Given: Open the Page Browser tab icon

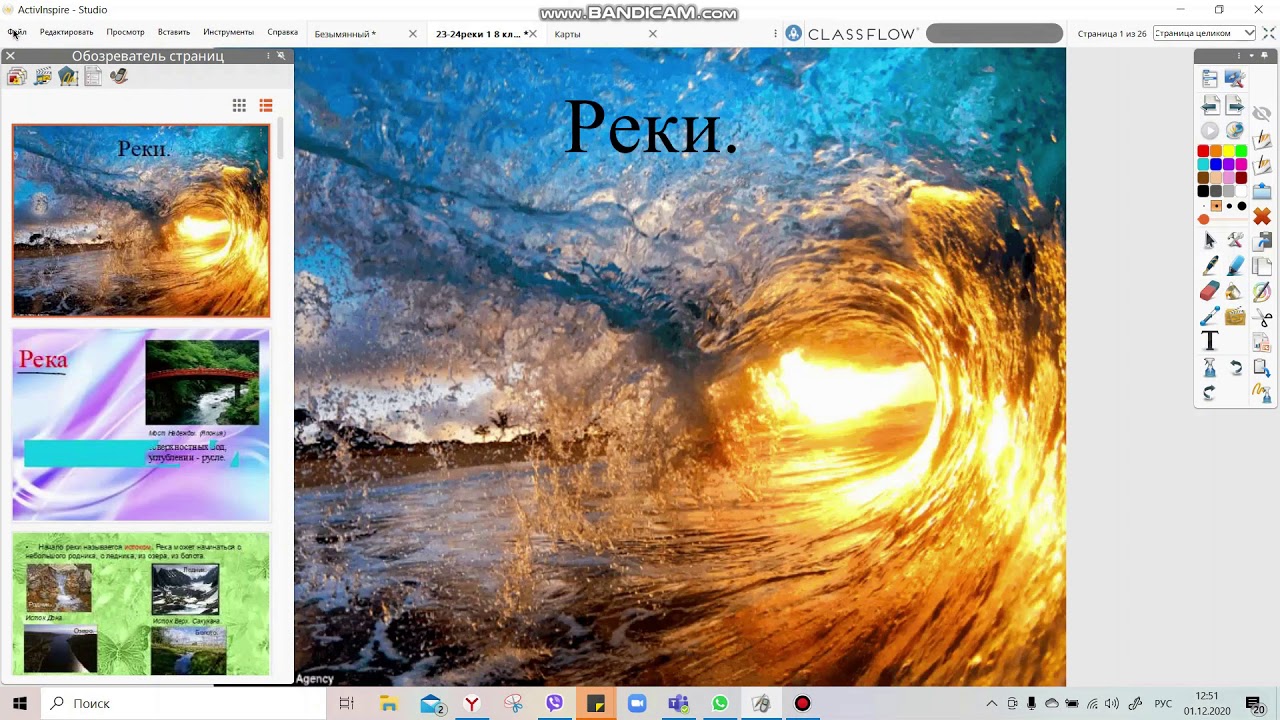Looking at the screenshot, I should (17, 76).
